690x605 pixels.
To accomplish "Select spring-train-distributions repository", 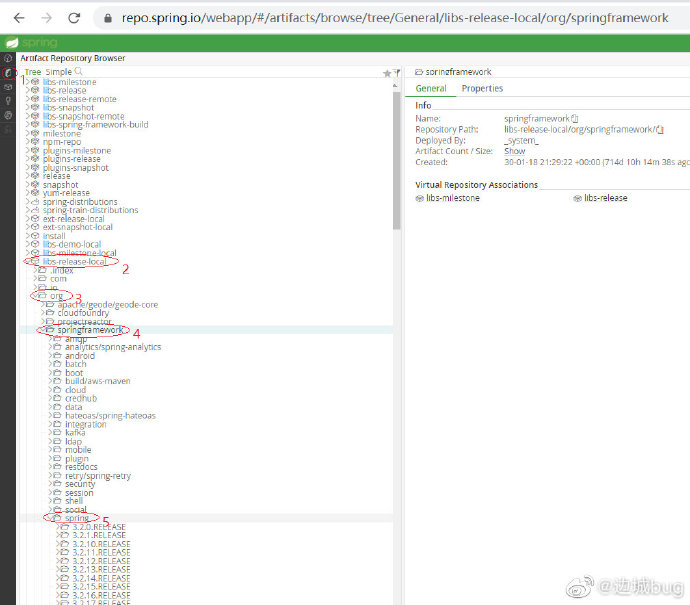I will (x=90, y=210).
